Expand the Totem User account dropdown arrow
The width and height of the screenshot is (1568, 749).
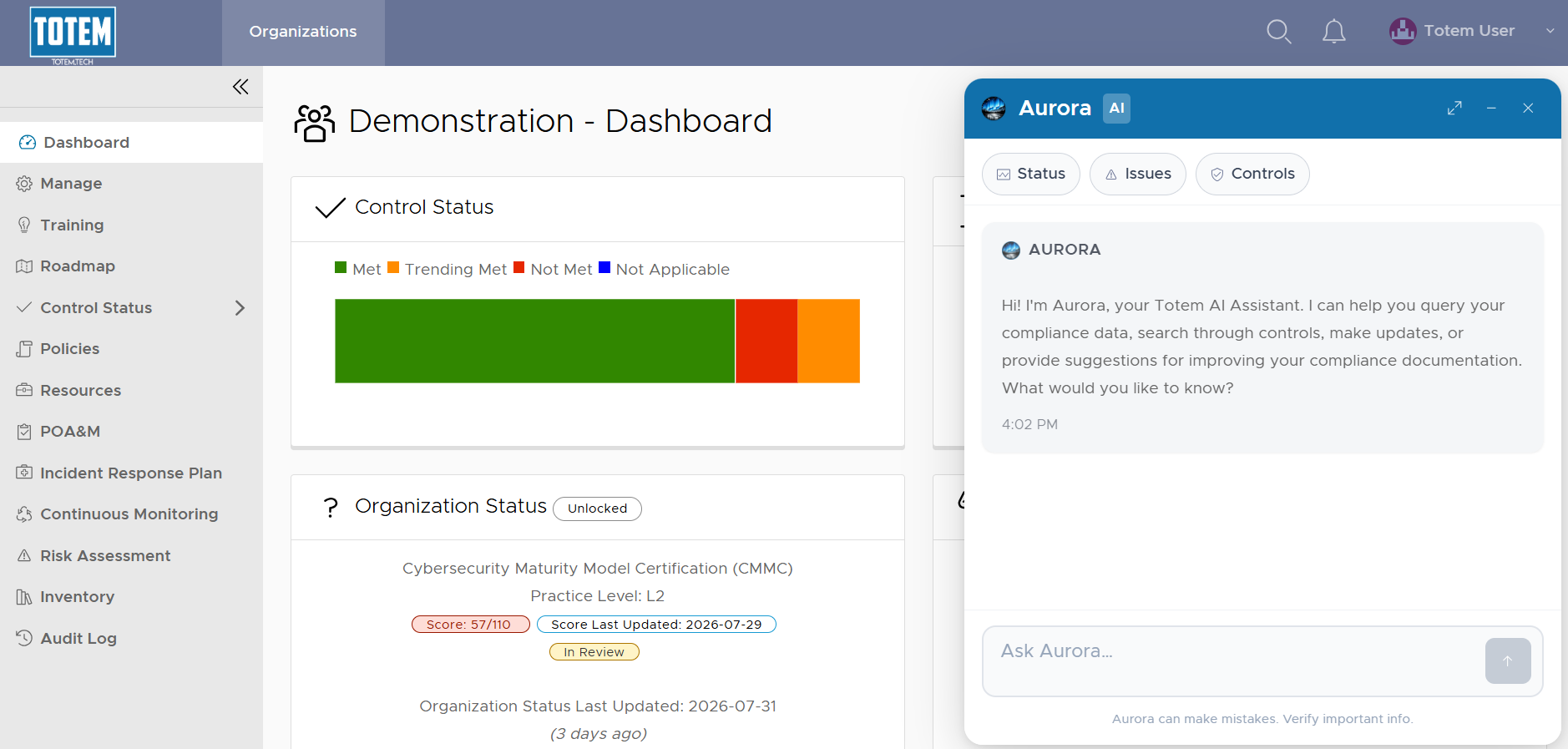point(1550,31)
